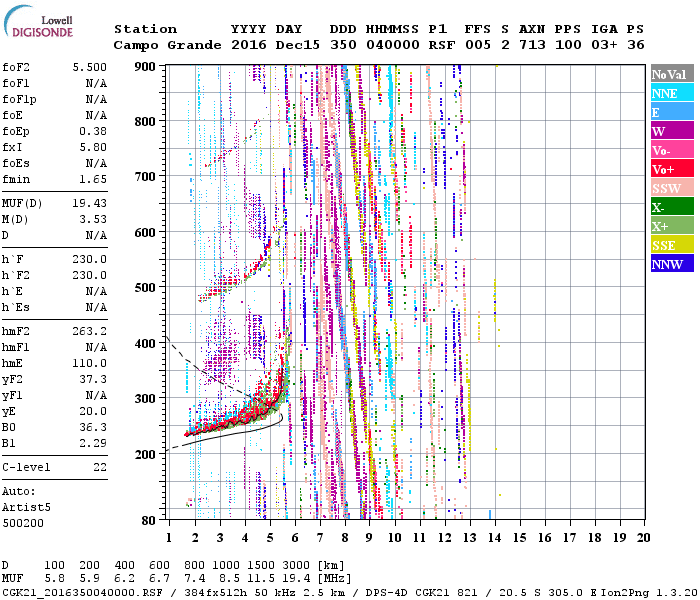Click the AXN value 713

click(532, 45)
